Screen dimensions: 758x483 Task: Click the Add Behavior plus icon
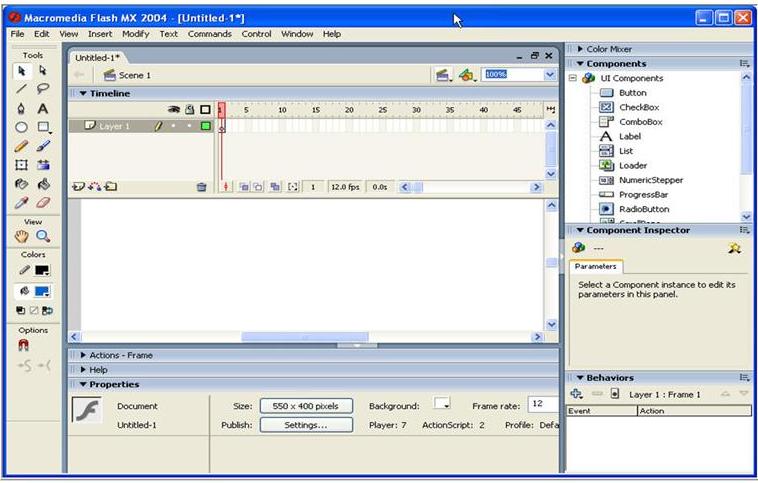click(x=576, y=394)
